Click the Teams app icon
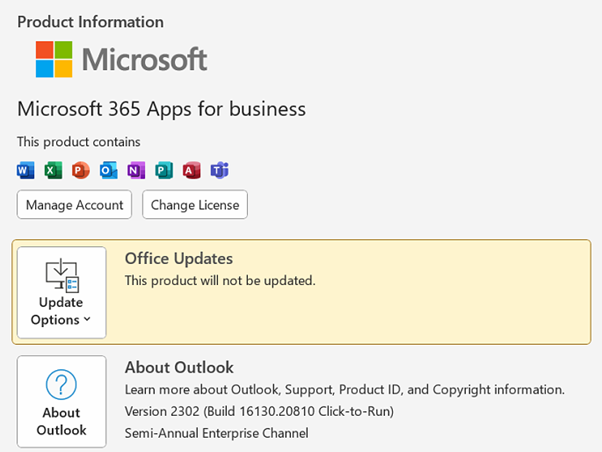The height and width of the screenshot is (452, 602). [x=220, y=170]
